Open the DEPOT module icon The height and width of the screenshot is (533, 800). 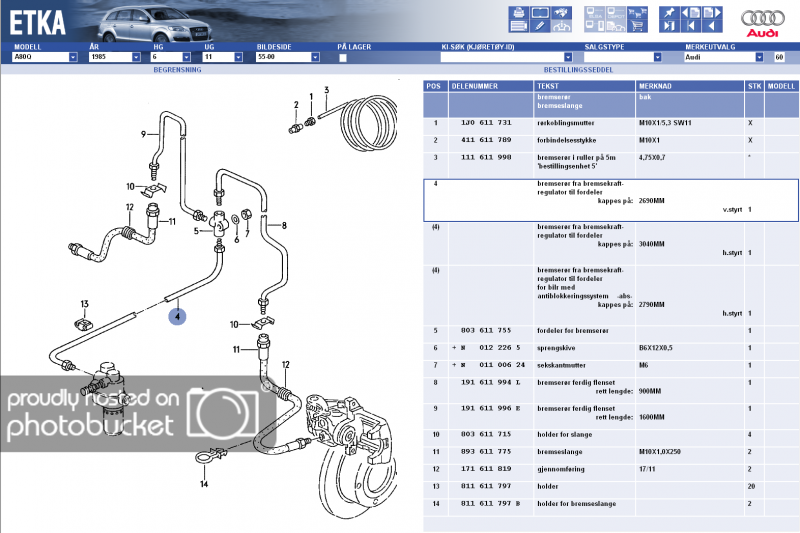pyautogui.click(x=617, y=13)
